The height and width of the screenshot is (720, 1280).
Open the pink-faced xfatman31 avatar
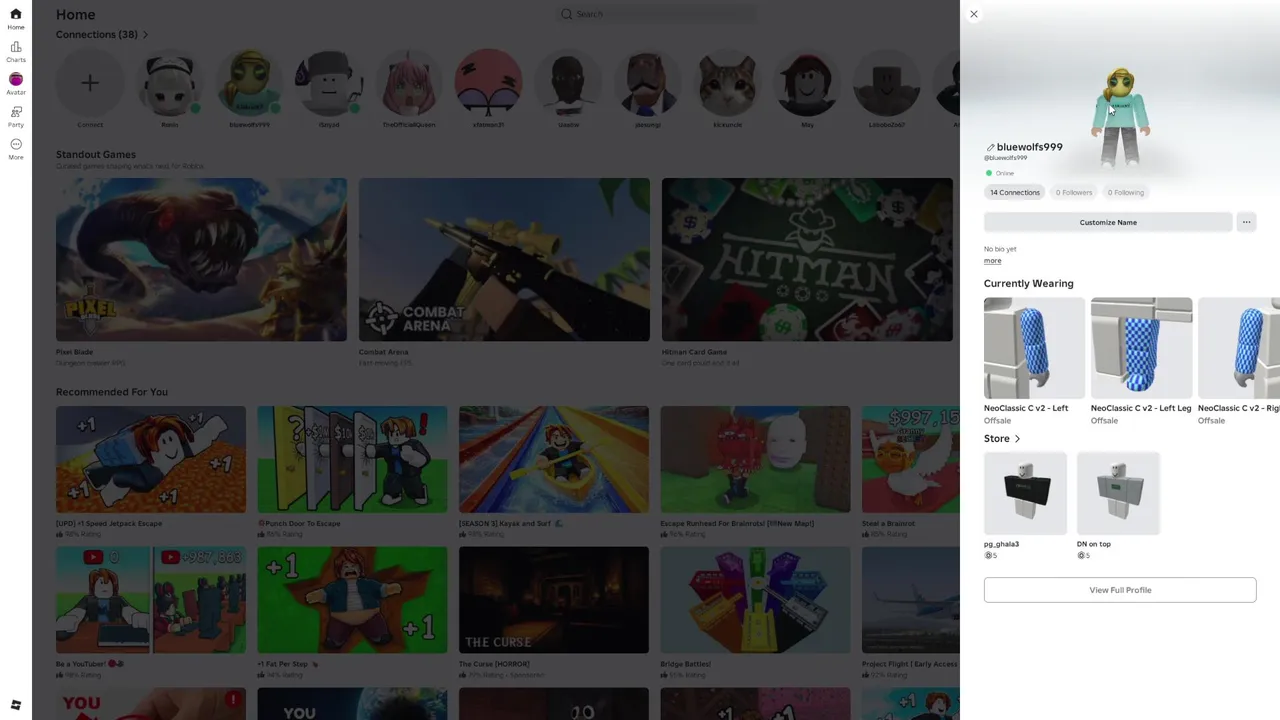(x=489, y=83)
